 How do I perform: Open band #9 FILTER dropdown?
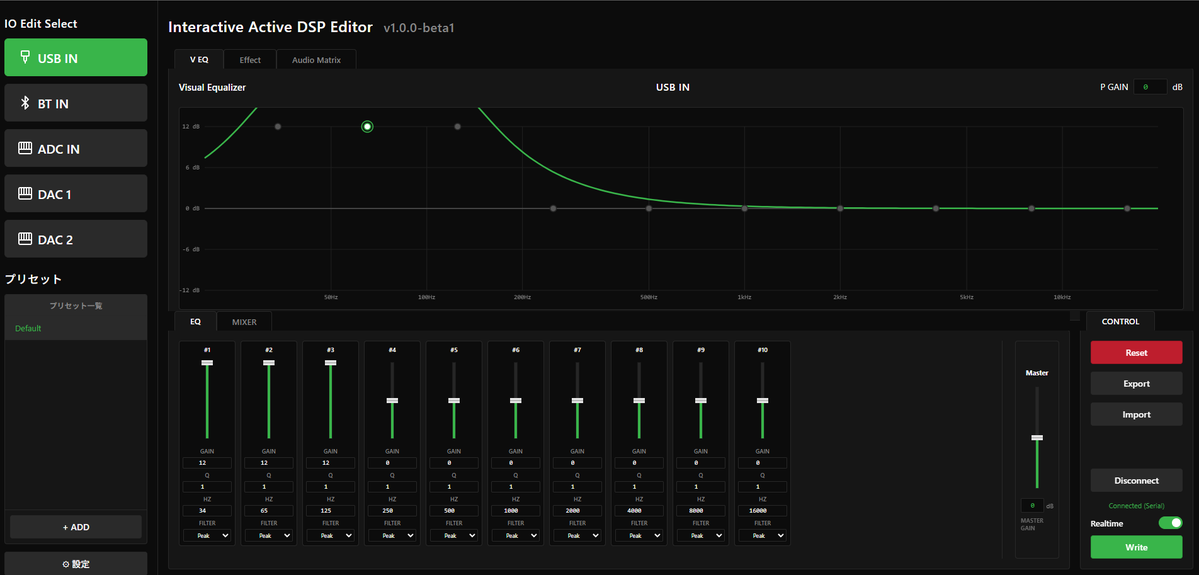[x=700, y=536]
